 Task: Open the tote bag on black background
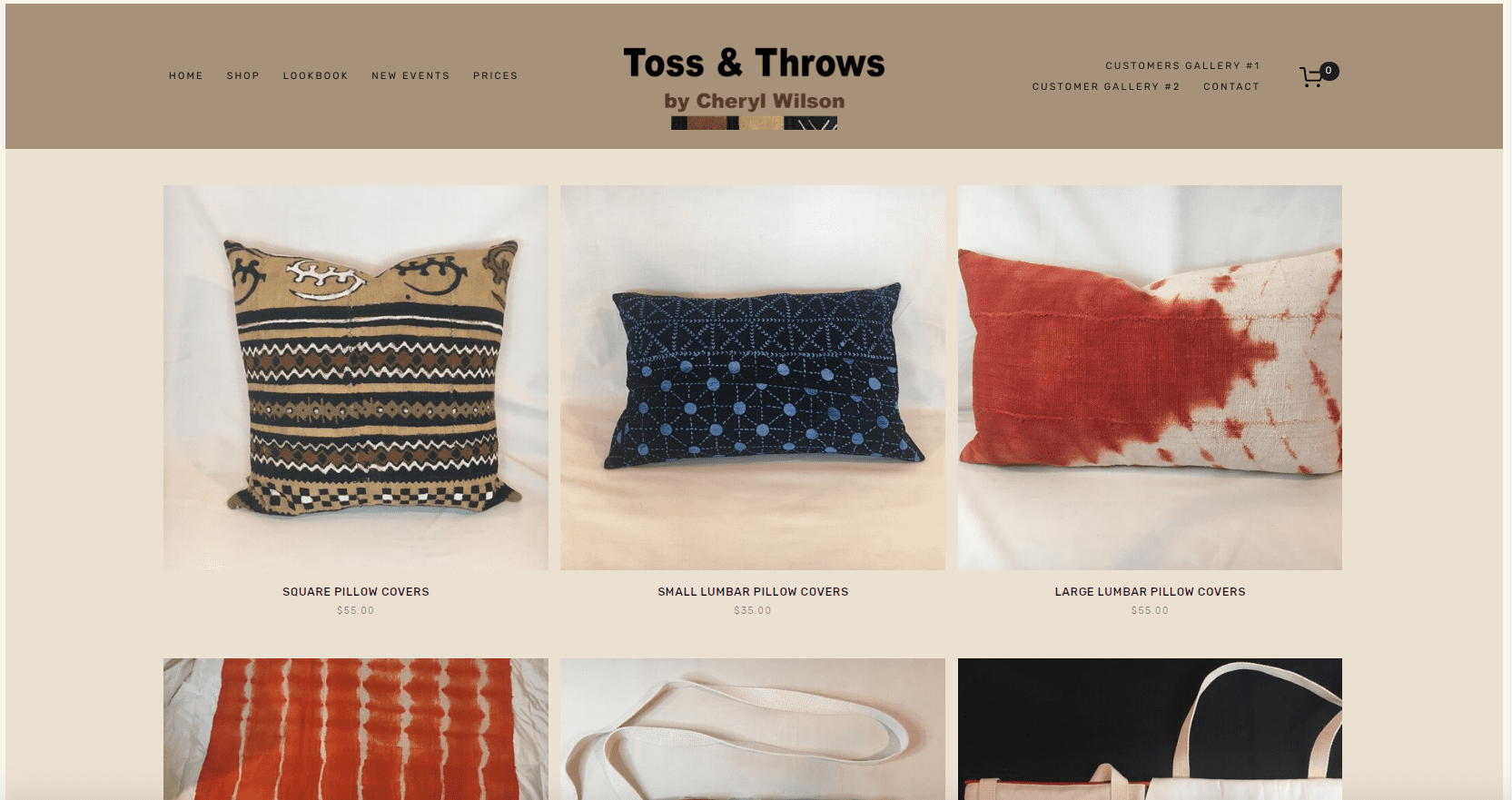(x=1150, y=729)
